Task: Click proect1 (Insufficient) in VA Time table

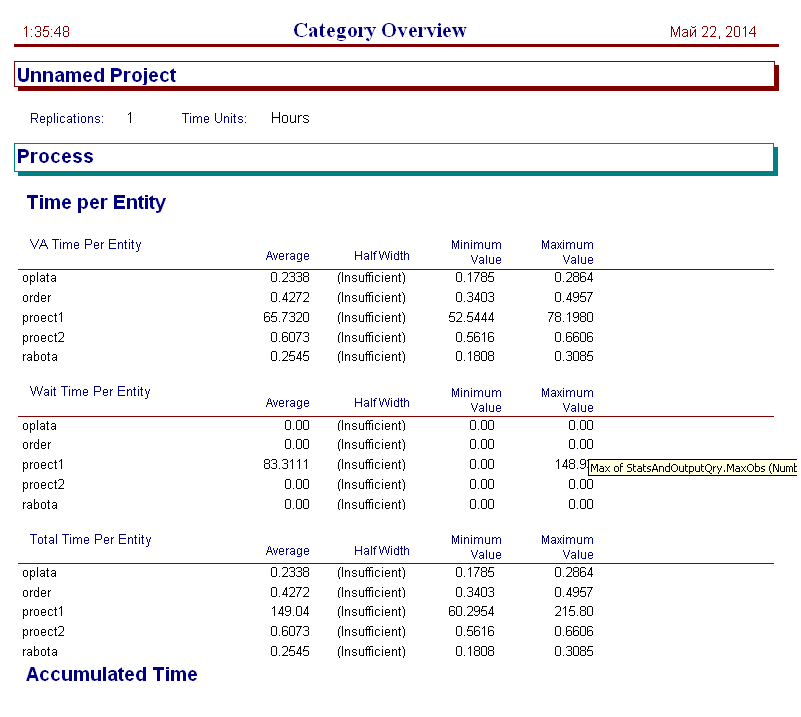Action: (x=371, y=318)
